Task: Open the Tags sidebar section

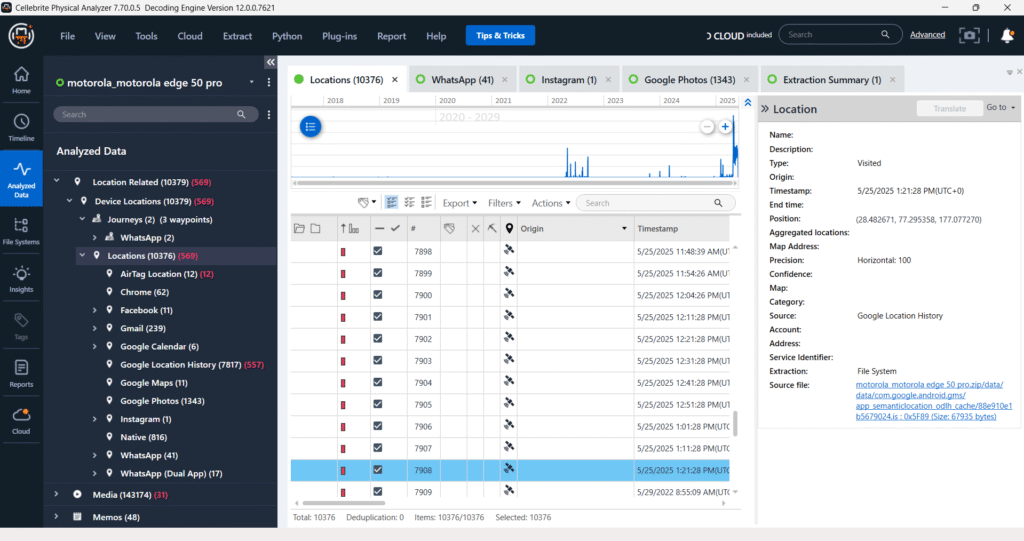Action: pos(22,326)
